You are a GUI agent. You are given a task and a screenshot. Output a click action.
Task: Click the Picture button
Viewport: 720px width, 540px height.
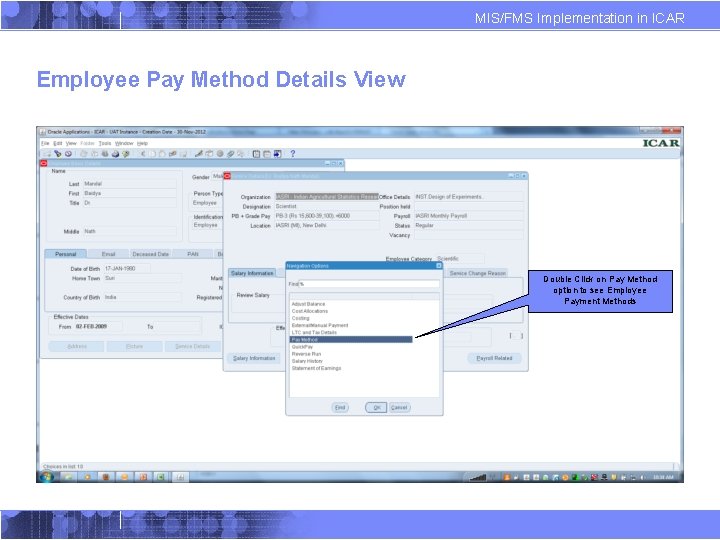point(135,346)
